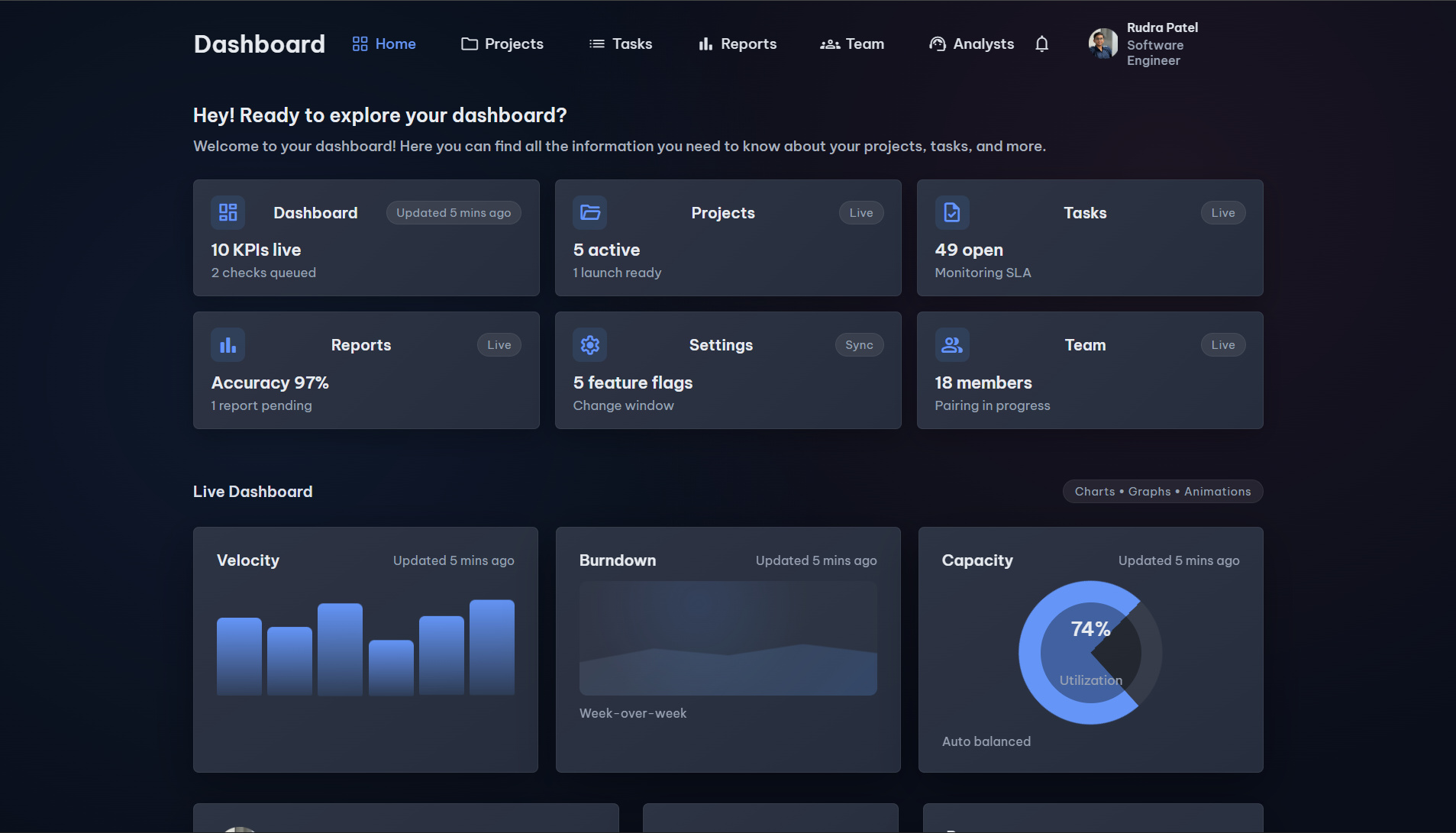Click the Live badge on Projects card
This screenshot has height=833, width=1456.
[x=860, y=213]
